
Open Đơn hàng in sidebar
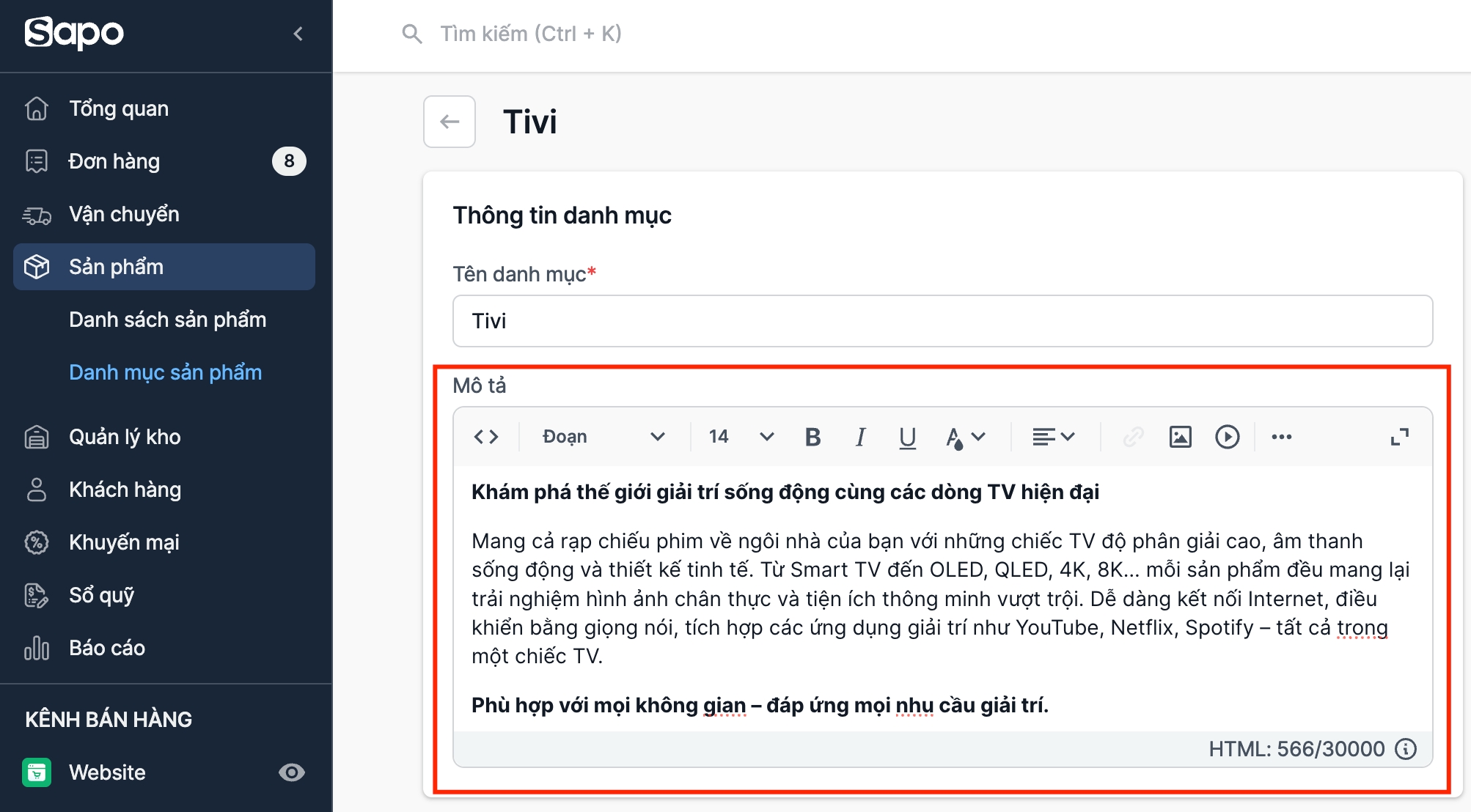click(x=114, y=161)
